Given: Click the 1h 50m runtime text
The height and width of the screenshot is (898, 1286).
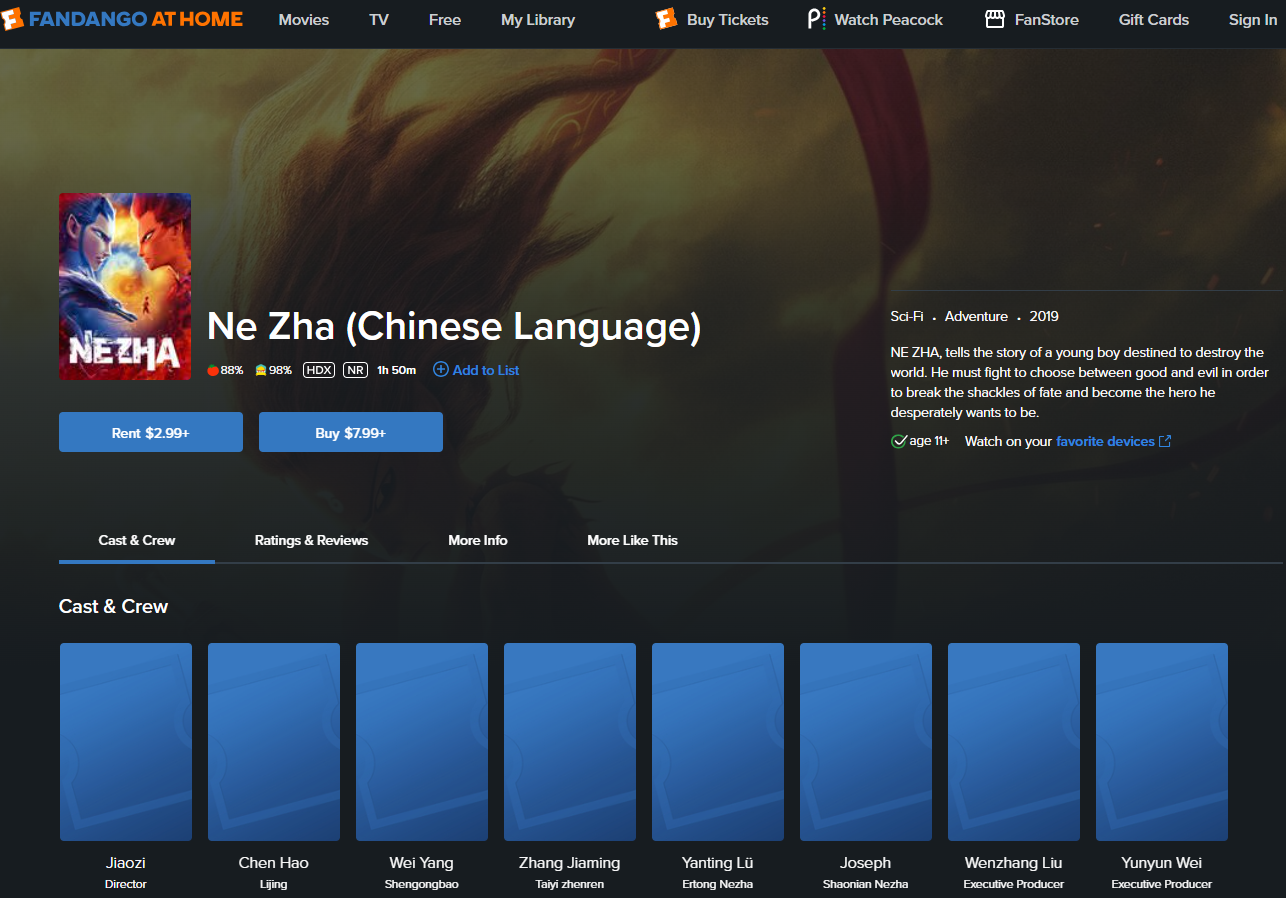Looking at the screenshot, I should point(396,370).
